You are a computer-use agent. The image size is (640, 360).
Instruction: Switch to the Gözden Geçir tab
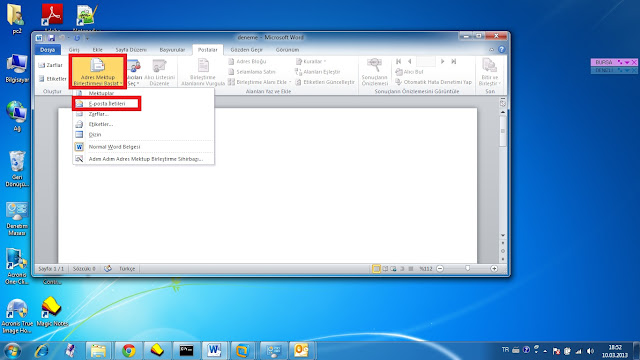pos(246,50)
